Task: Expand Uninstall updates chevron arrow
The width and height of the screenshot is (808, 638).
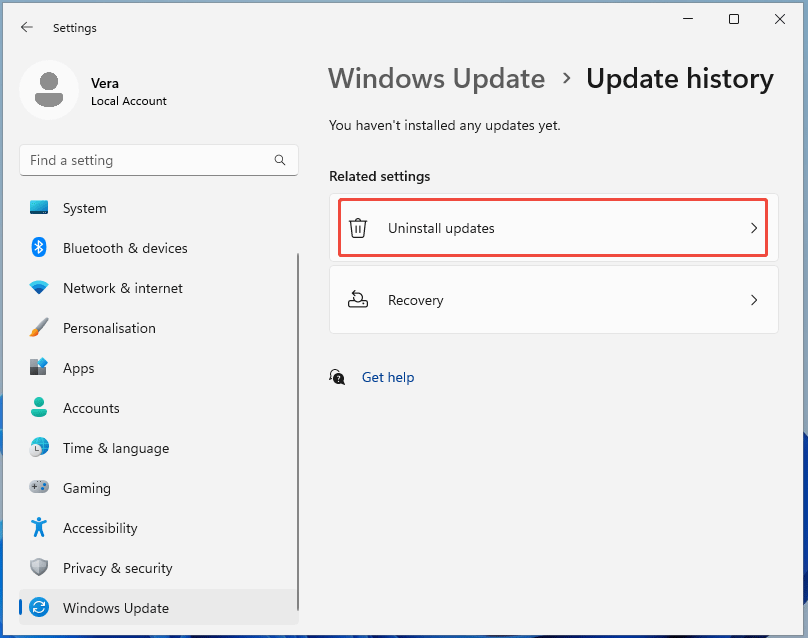Action: [754, 228]
